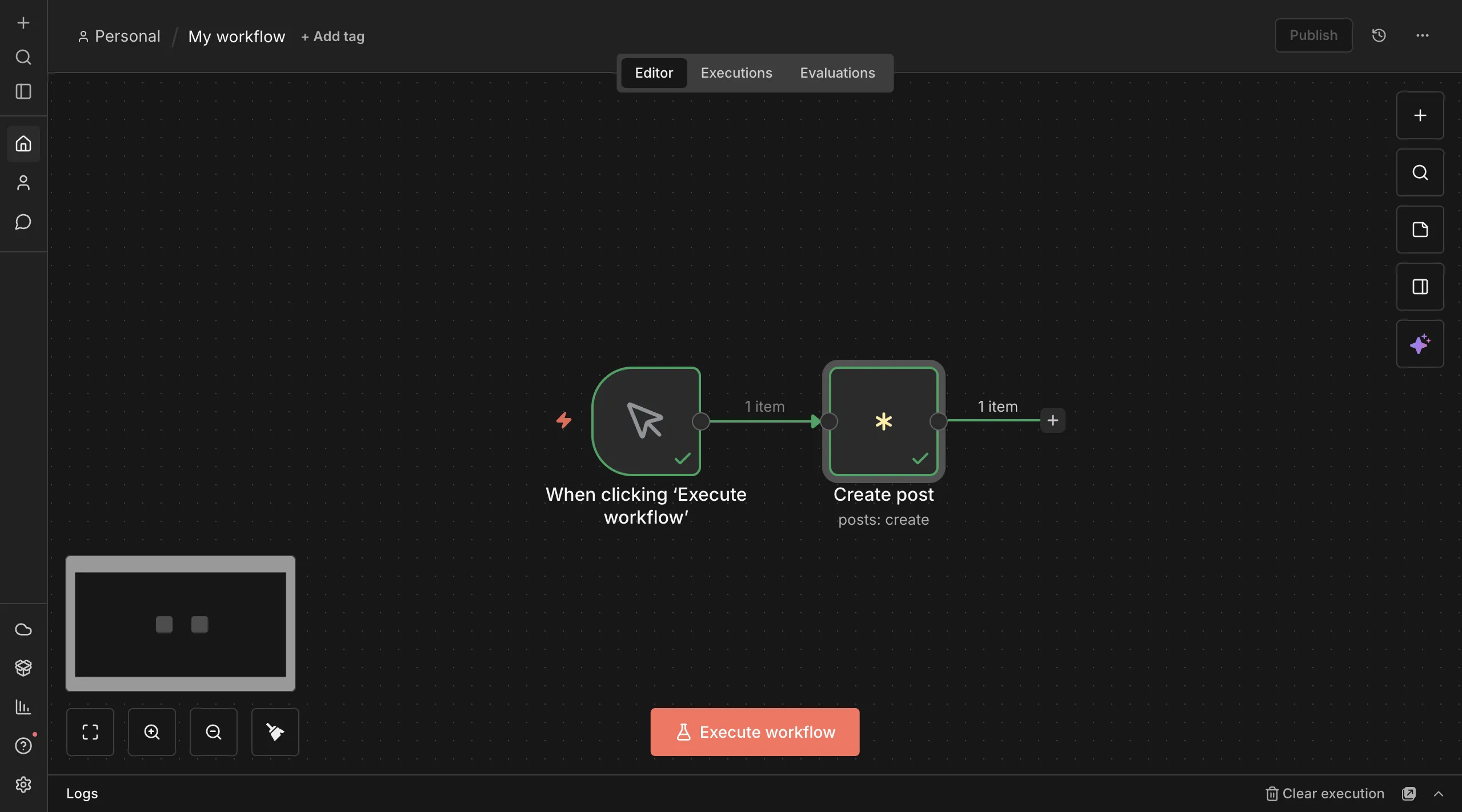Zoom in on the canvas

[x=151, y=731]
